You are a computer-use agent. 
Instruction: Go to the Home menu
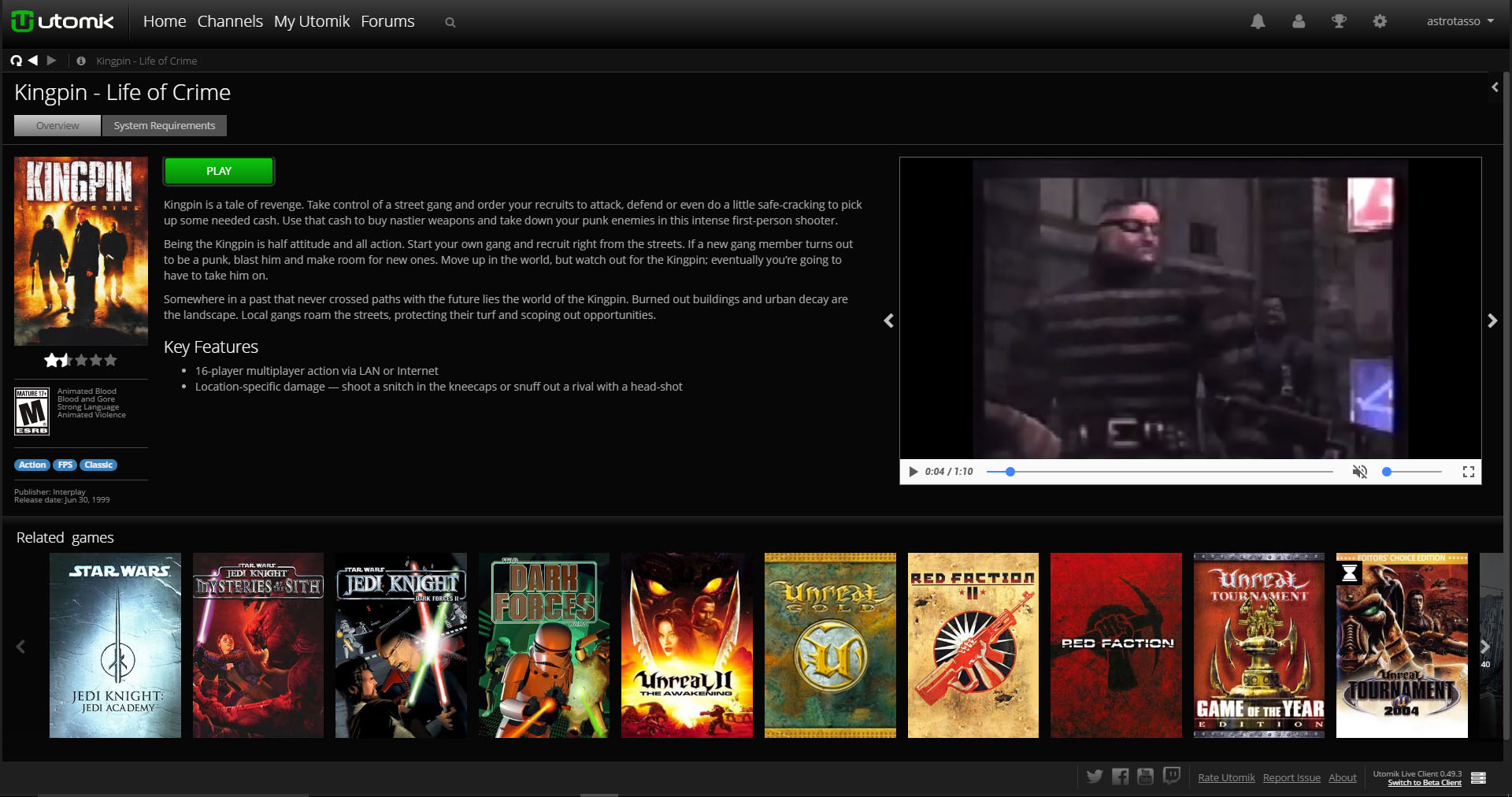pyautogui.click(x=165, y=21)
